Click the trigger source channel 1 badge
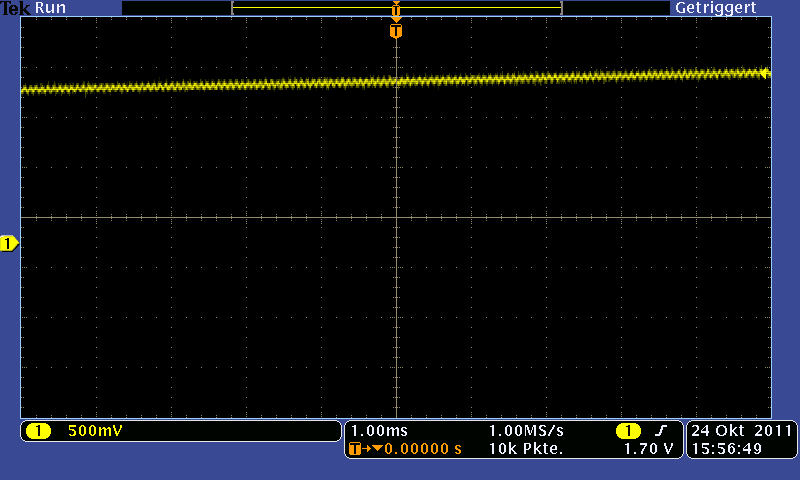This screenshot has height=480, width=800. pyautogui.click(x=628, y=431)
